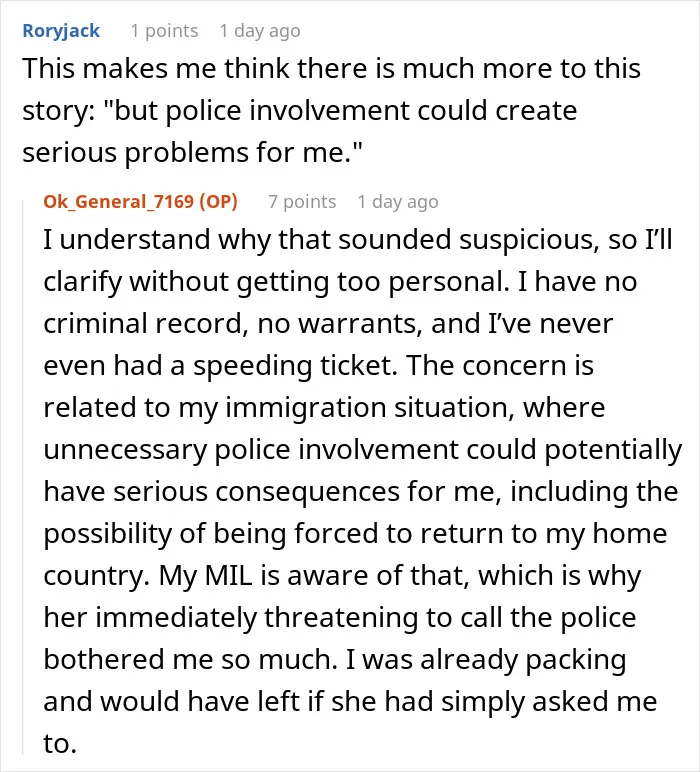Collapse the reply thread using the vertical line
700x772 pixels.
(x=23, y=477)
